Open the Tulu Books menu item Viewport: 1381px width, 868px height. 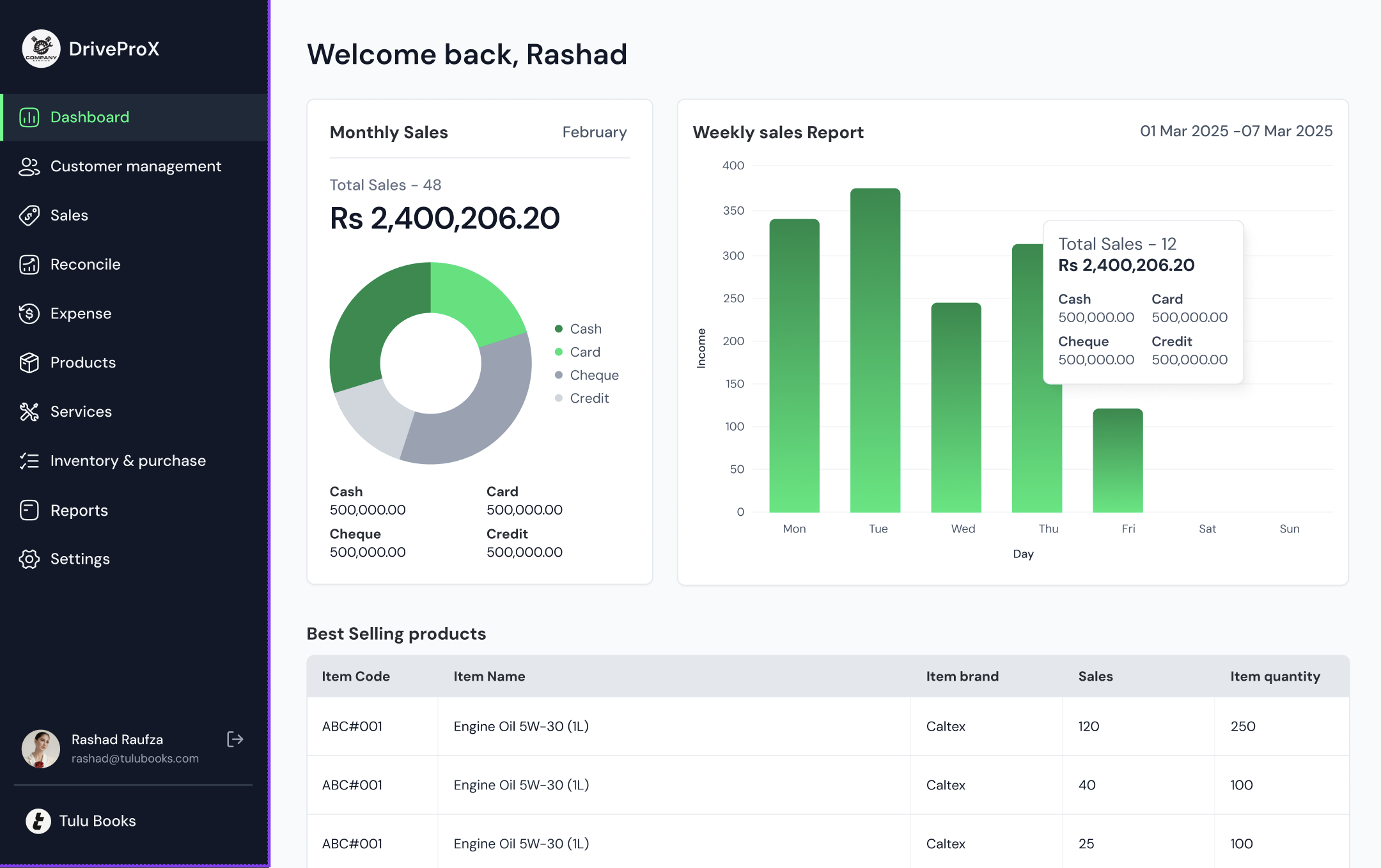97,821
